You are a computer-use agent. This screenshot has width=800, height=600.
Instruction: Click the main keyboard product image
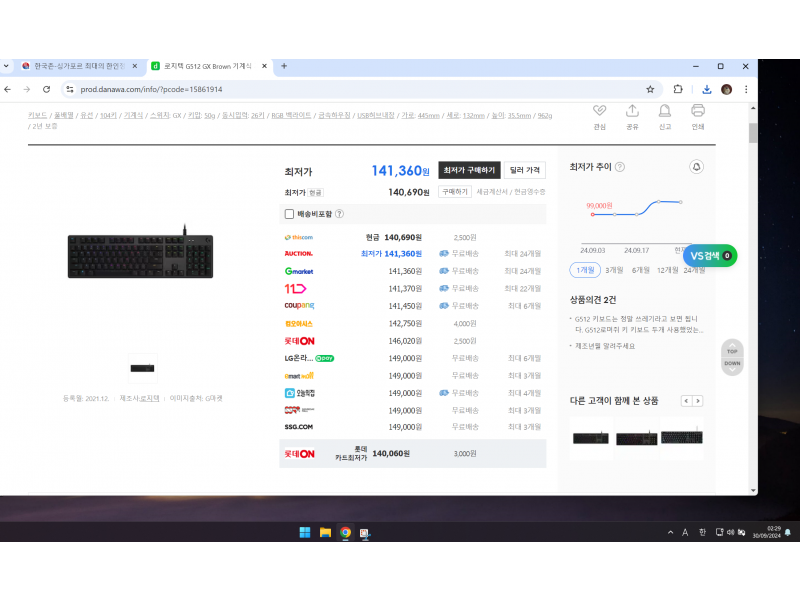click(140, 254)
